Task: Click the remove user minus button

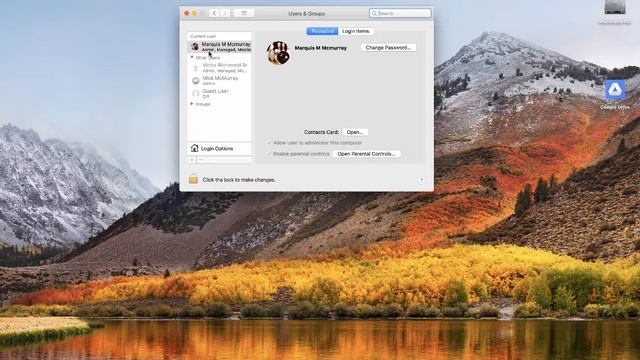Action: click(x=200, y=160)
